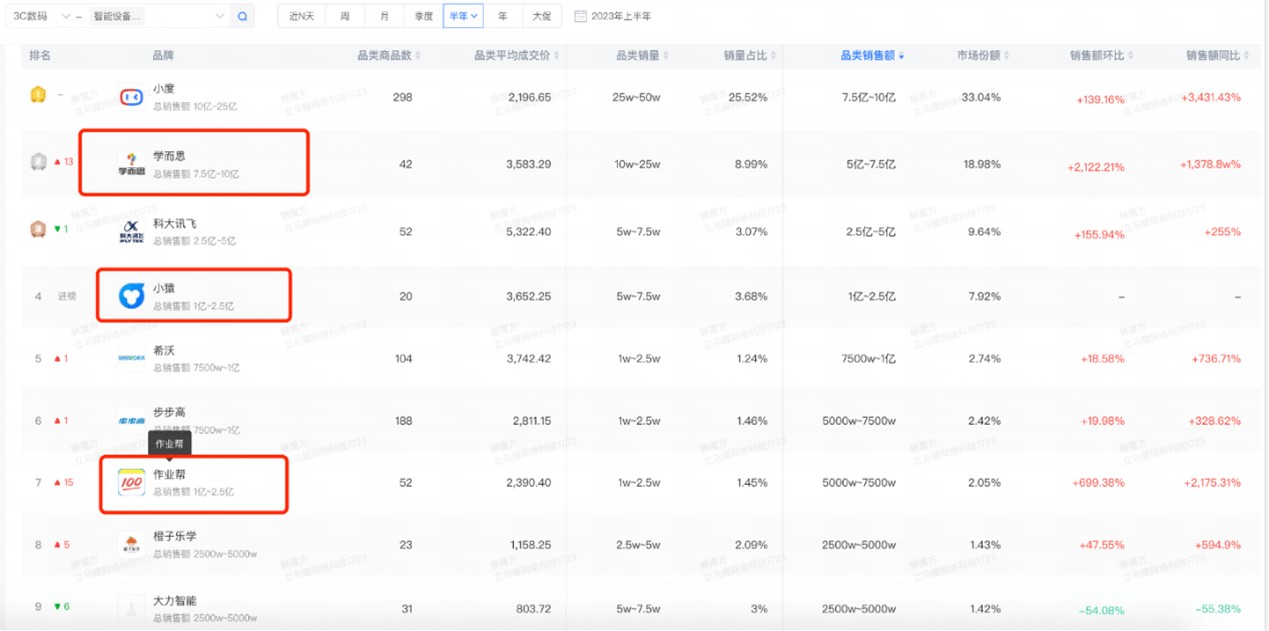Click the 品牌 column header

(162, 56)
